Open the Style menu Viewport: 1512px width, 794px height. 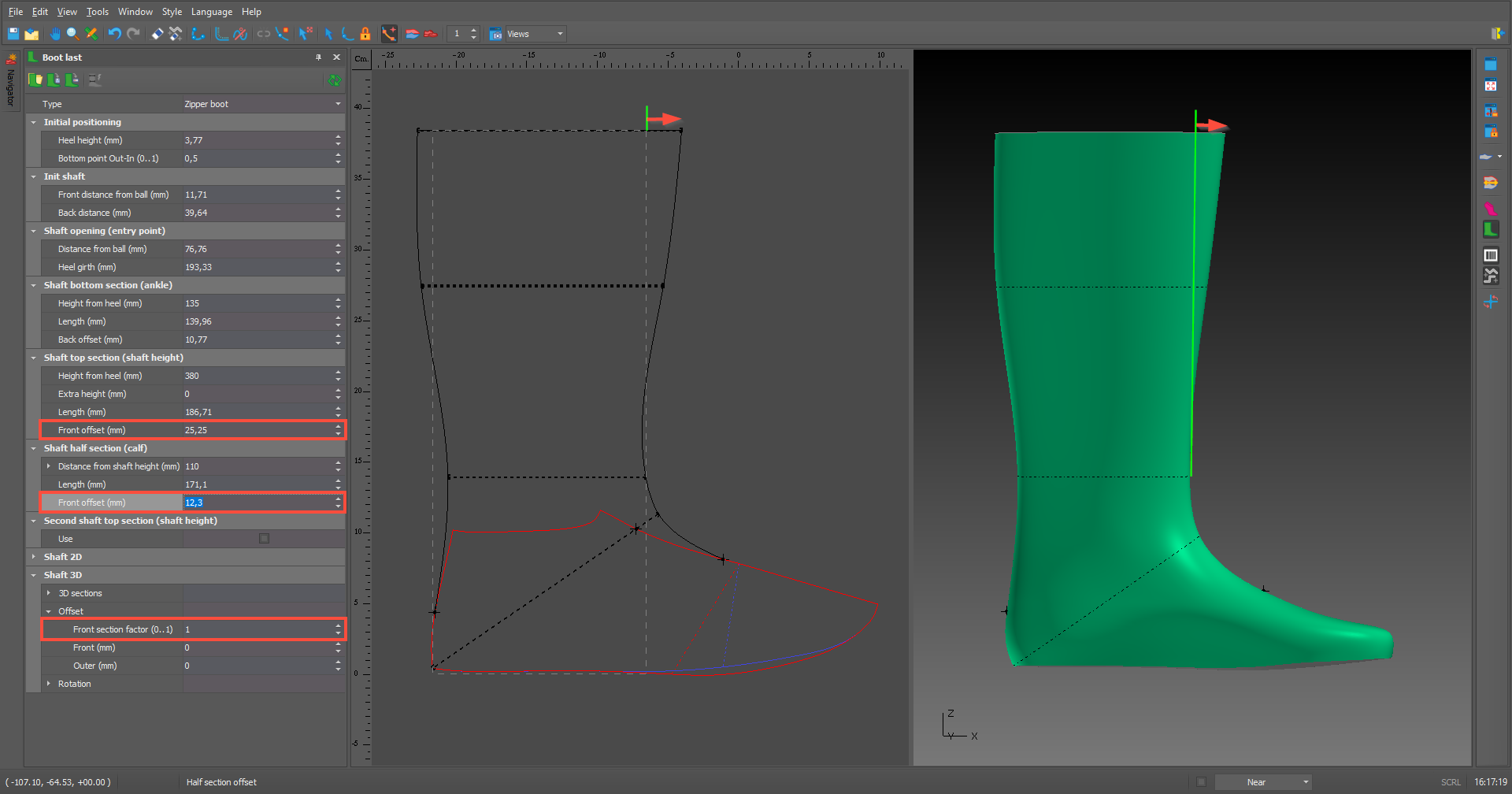click(172, 12)
